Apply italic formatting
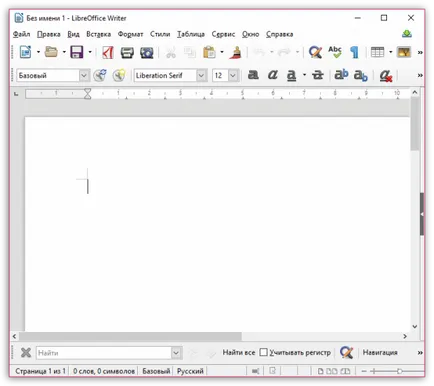This screenshot has height=386, width=434. 273,75
